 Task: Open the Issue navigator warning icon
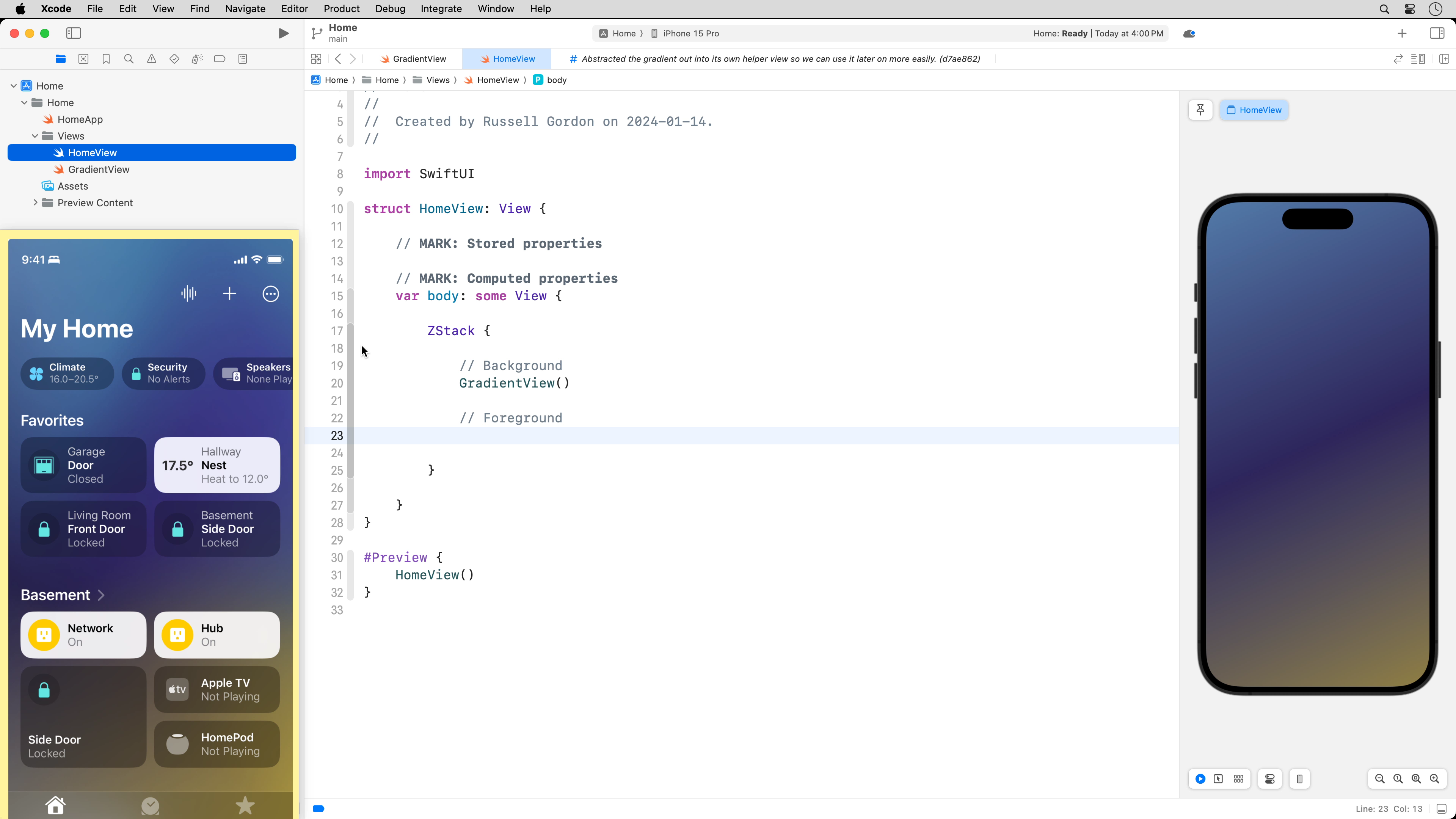tap(152, 59)
